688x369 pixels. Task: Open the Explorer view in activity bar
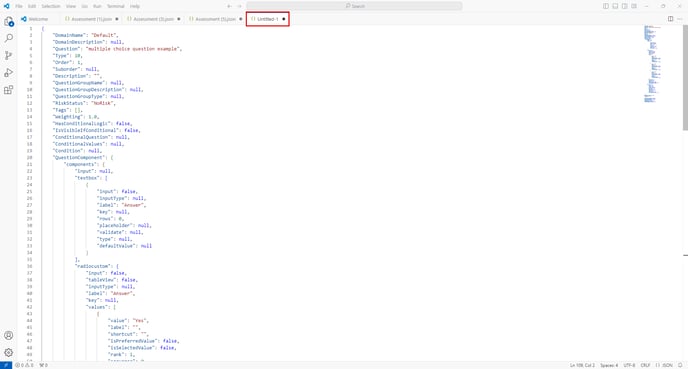(8, 21)
